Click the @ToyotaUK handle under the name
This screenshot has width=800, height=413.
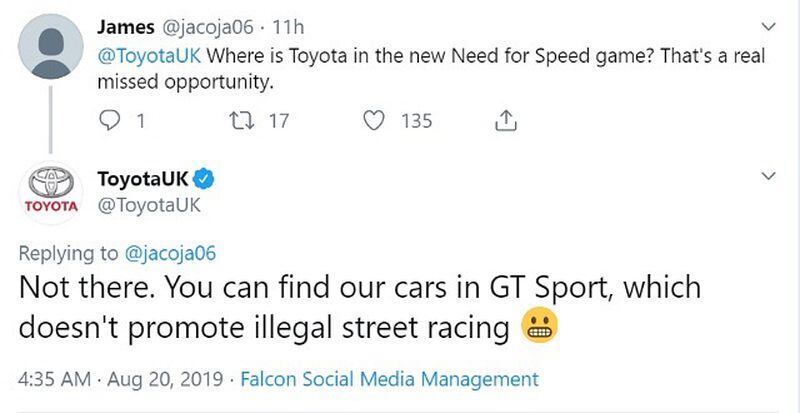(149, 205)
